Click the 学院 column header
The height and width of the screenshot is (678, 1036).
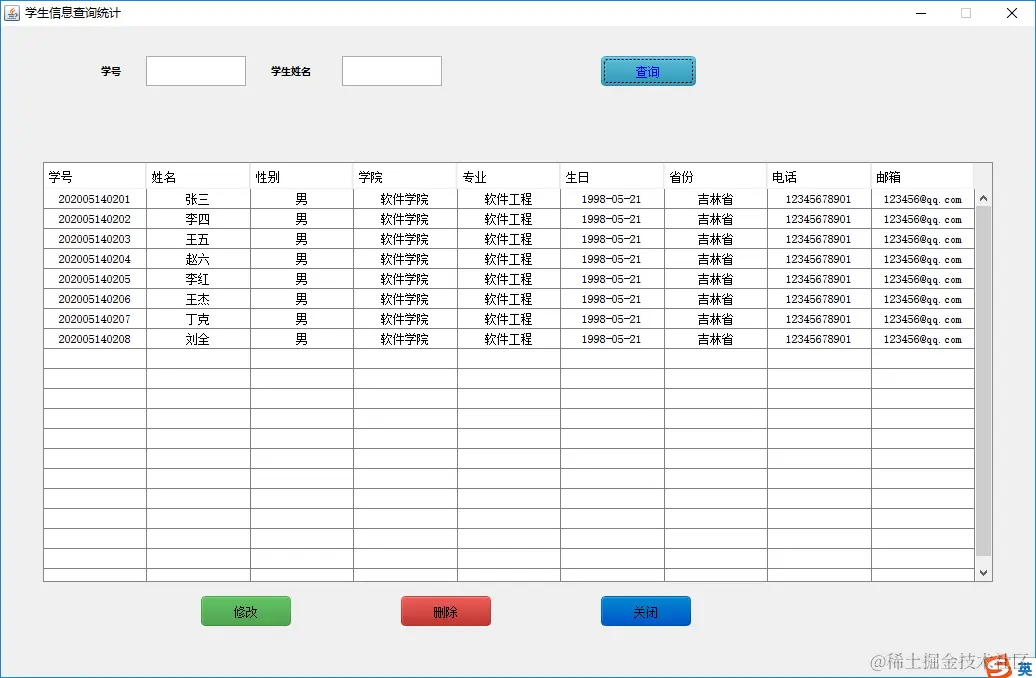pyautogui.click(x=405, y=176)
